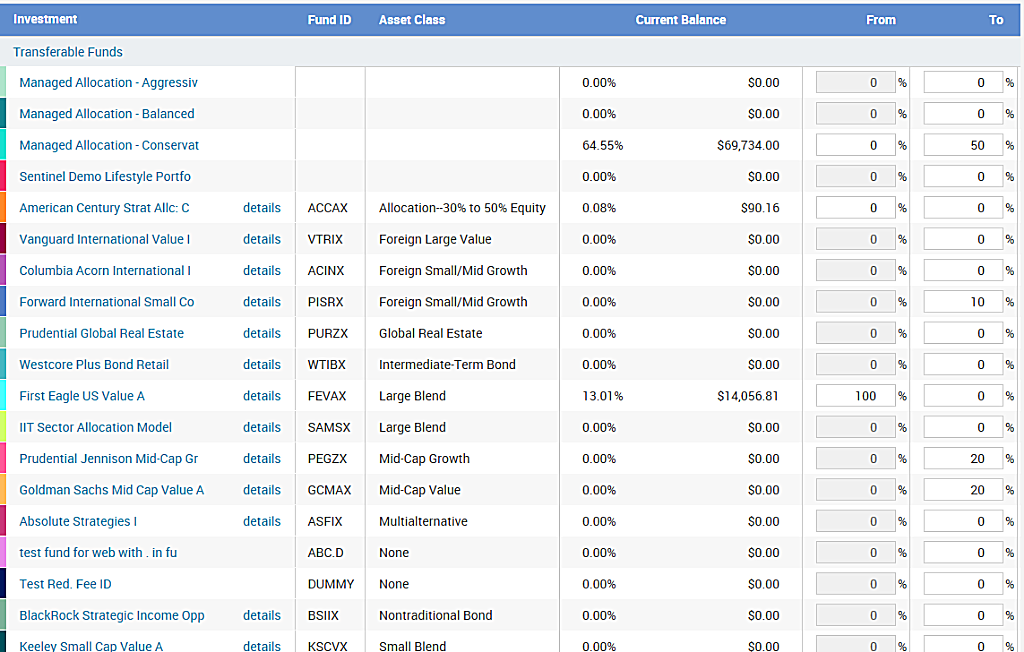Click the Asset Class column header
This screenshot has height=652, width=1024.
[x=412, y=20]
